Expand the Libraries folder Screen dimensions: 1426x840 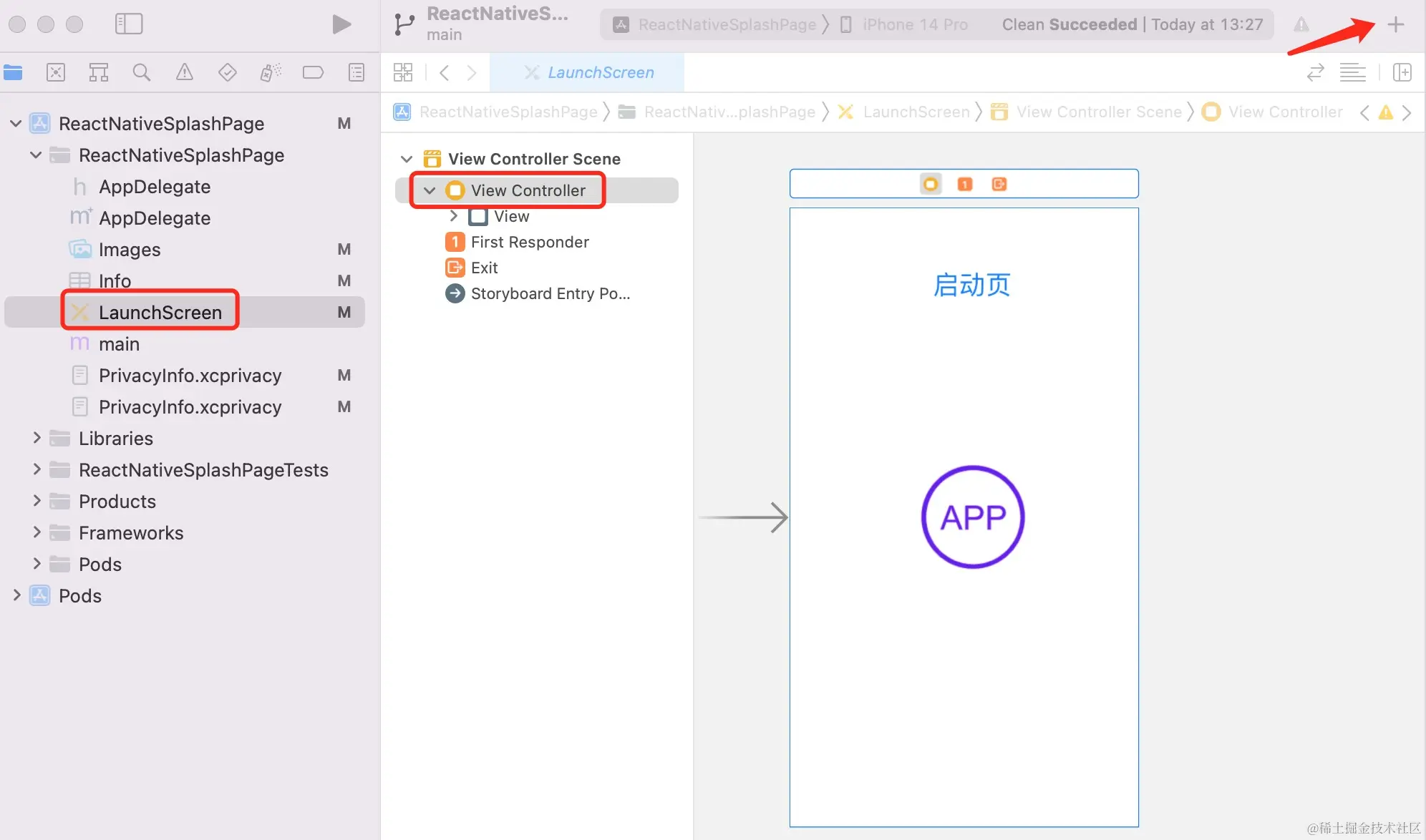37,438
